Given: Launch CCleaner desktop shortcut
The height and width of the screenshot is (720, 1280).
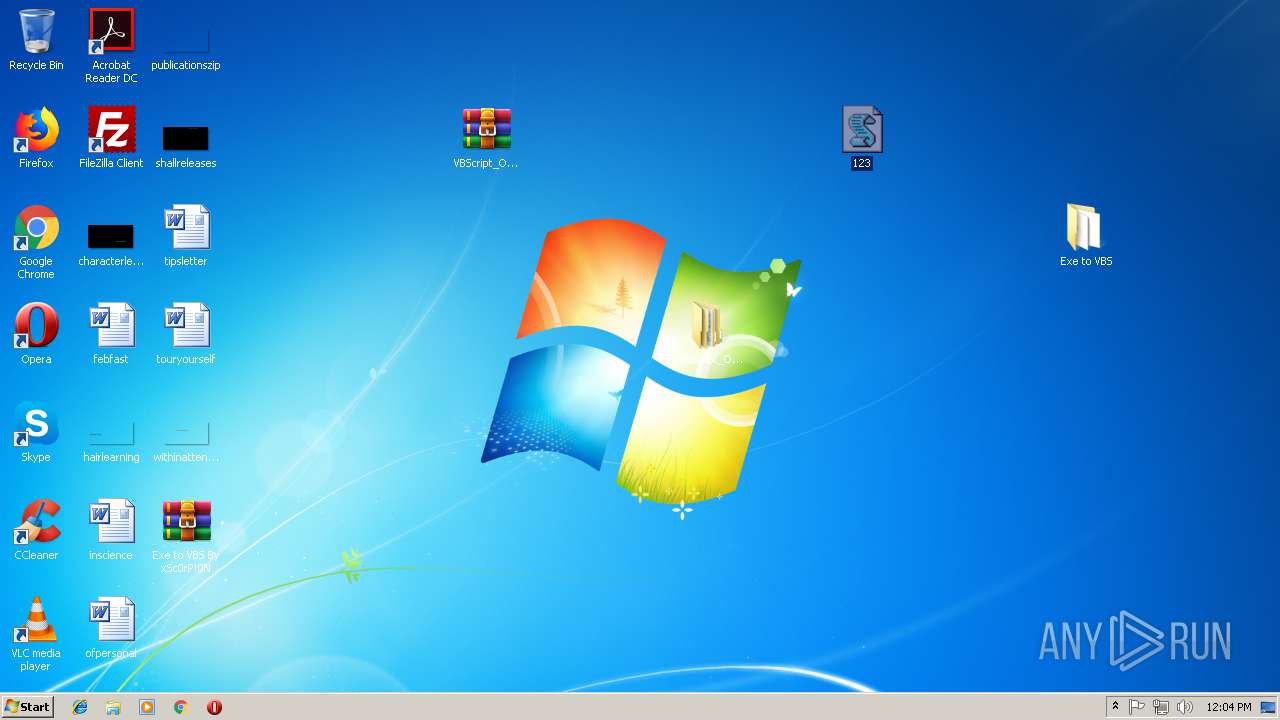Looking at the screenshot, I should [36, 530].
